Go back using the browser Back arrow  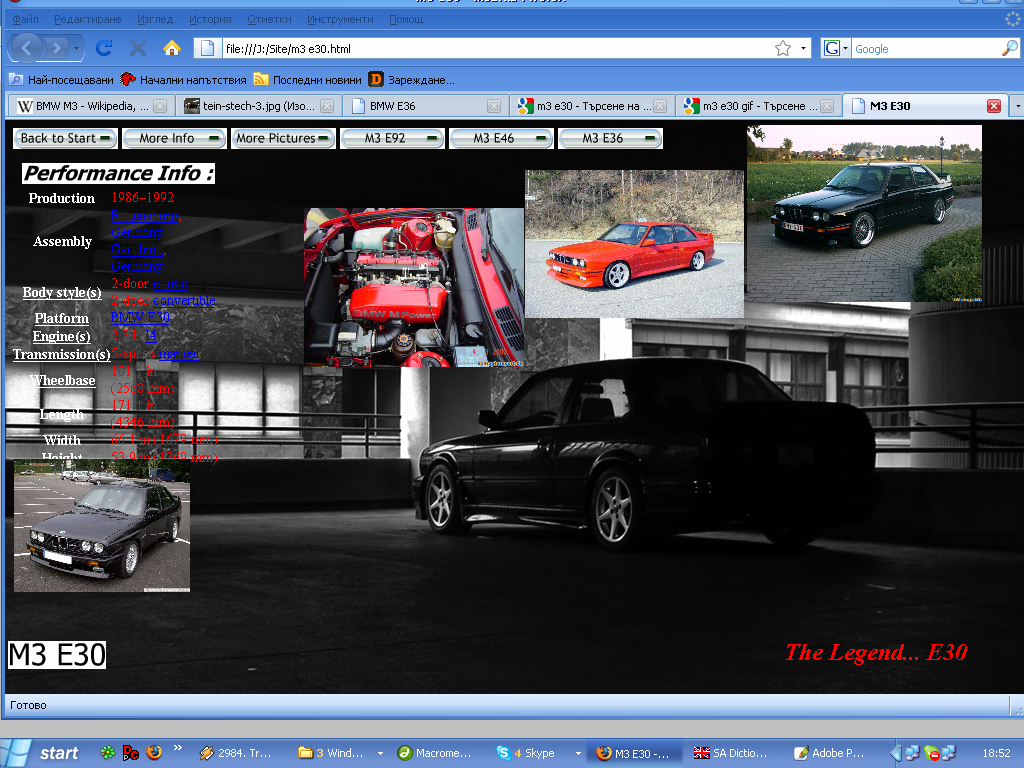pyautogui.click(x=27, y=48)
